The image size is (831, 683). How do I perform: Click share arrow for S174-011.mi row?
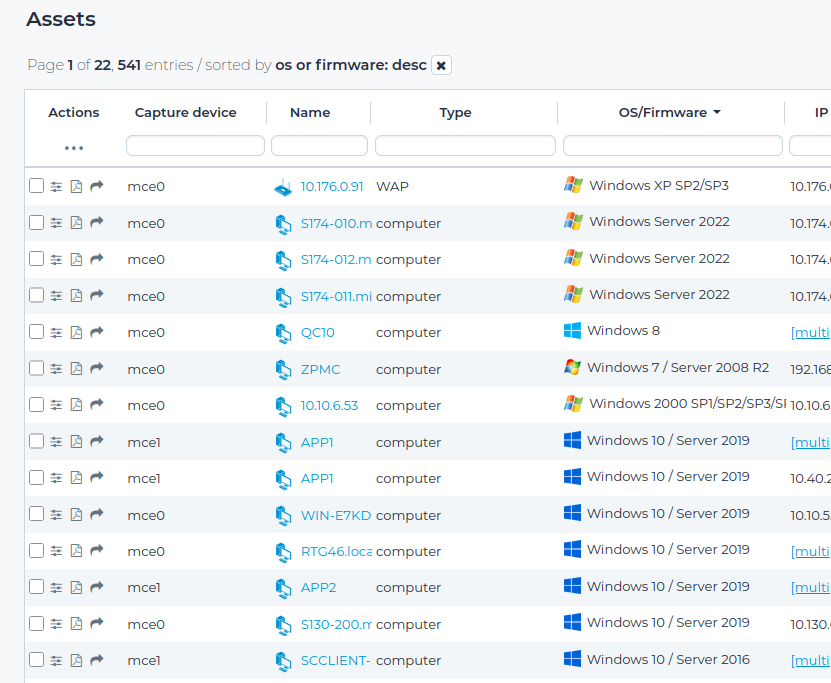[x=96, y=295]
